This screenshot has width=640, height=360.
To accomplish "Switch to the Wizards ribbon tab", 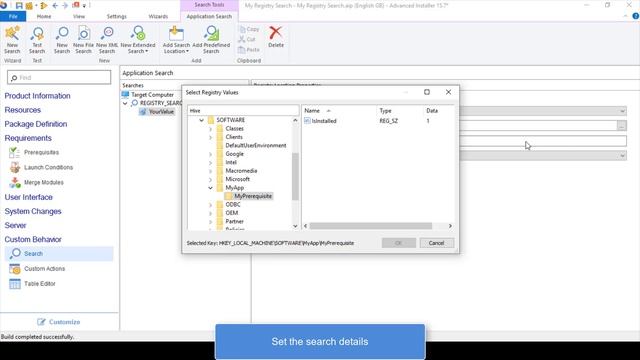I will click(158, 16).
